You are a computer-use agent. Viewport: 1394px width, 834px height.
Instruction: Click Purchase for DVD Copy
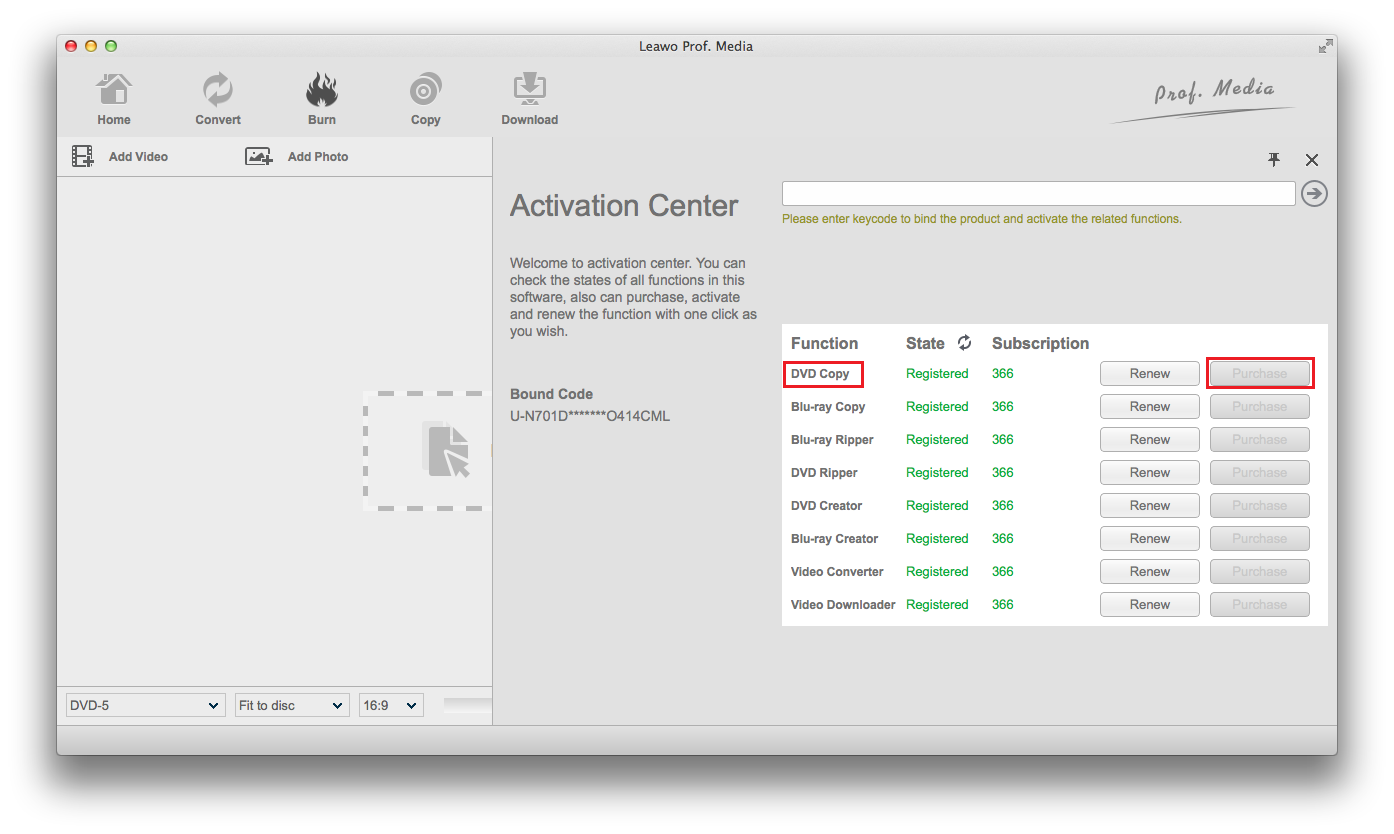pos(1259,374)
